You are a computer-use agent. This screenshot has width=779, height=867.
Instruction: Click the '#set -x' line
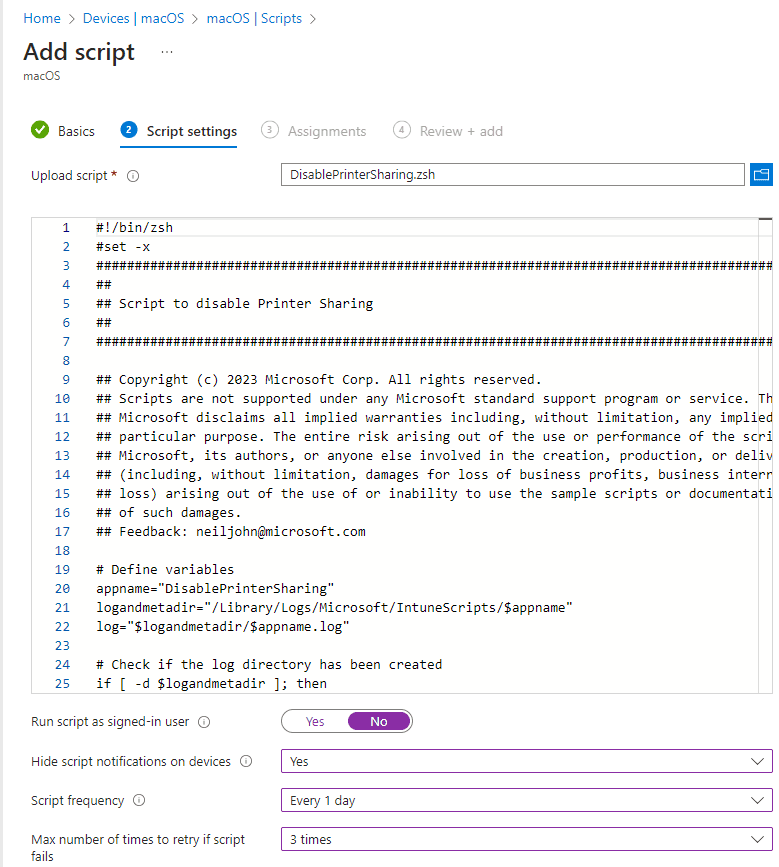pos(123,247)
